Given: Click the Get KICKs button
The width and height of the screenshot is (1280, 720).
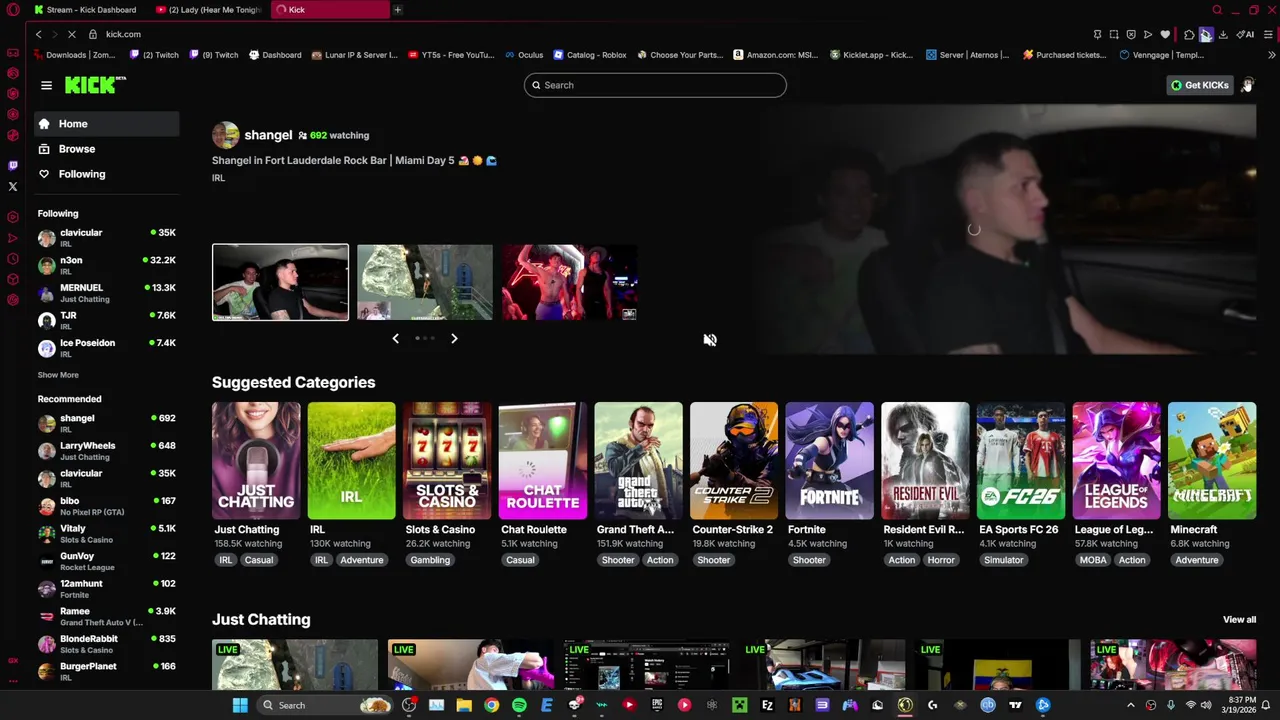Looking at the screenshot, I should point(1200,85).
